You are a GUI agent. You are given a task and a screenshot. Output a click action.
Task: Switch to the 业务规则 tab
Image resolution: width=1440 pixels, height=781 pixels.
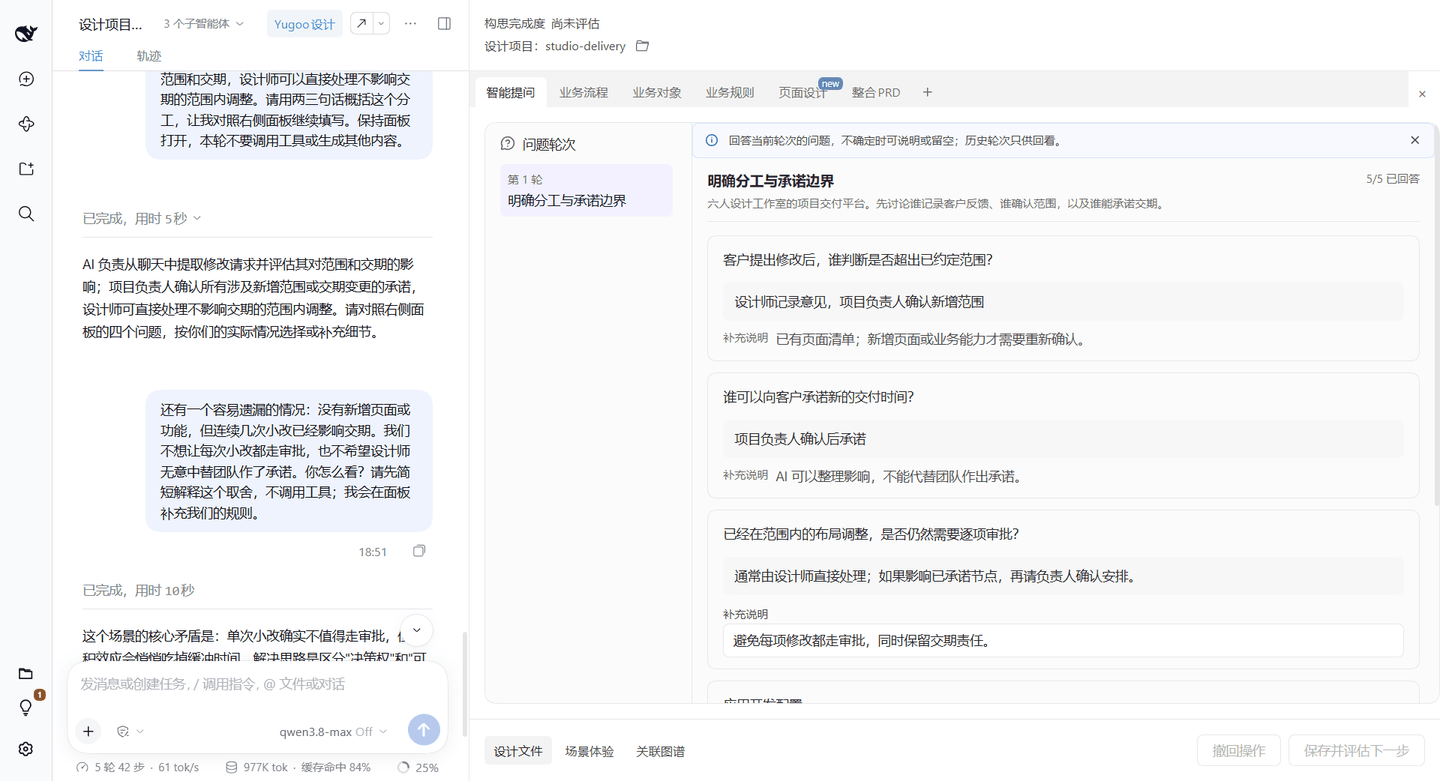pyautogui.click(x=730, y=92)
